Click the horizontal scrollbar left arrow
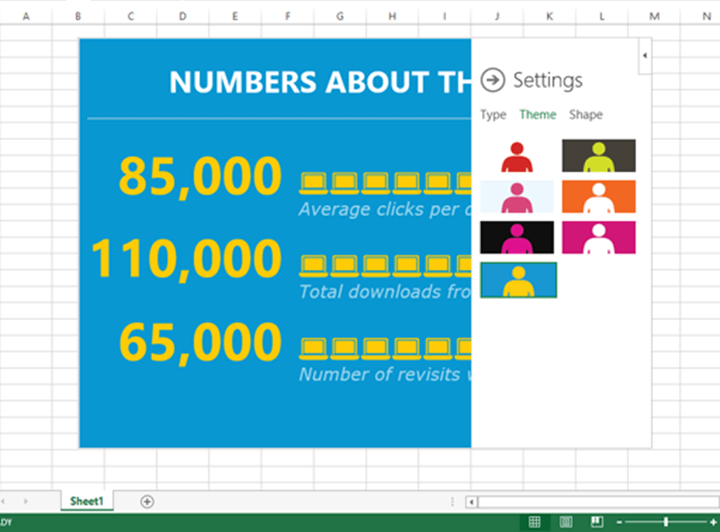 click(x=472, y=501)
